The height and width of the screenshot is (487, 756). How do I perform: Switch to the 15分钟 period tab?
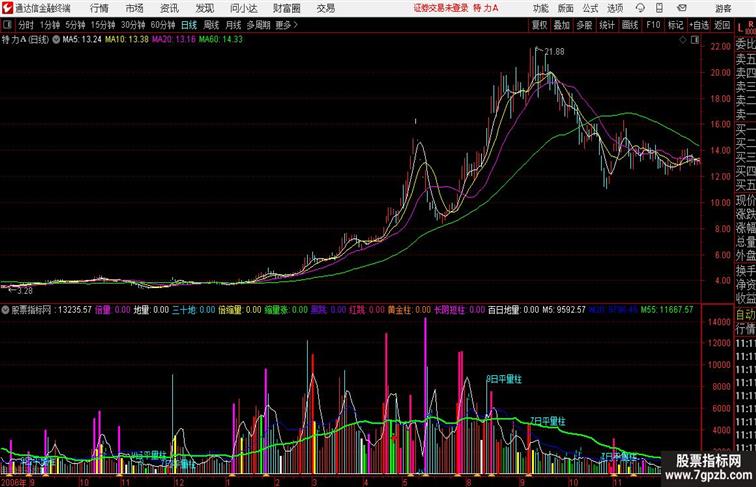(x=103, y=25)
